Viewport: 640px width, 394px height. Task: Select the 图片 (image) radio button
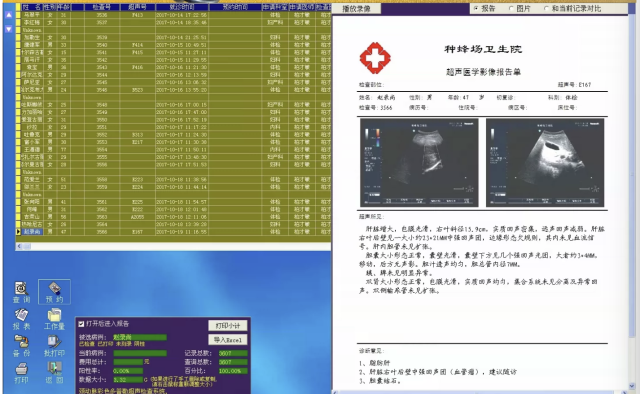(511, 8)
